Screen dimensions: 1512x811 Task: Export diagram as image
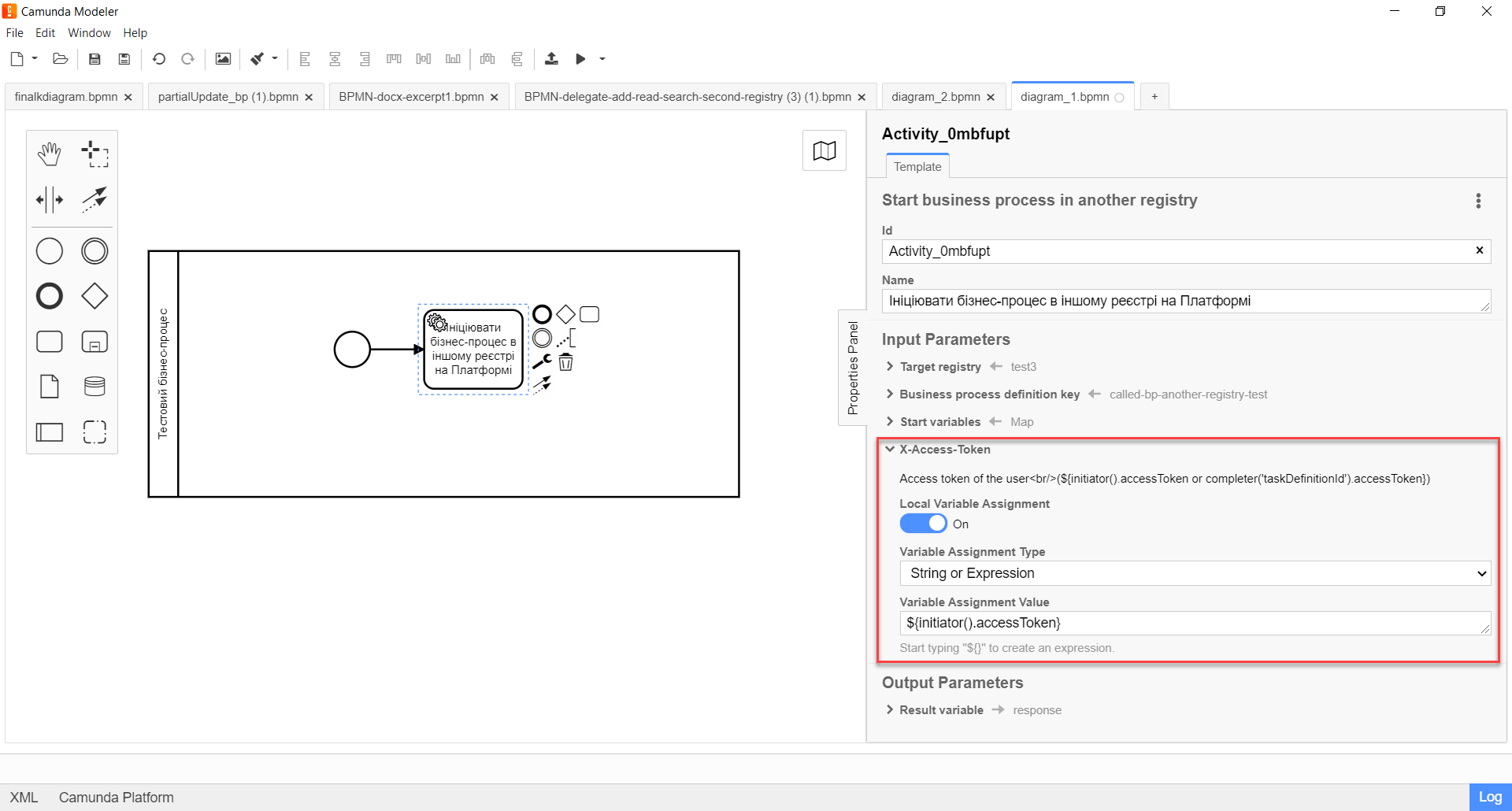coord(224,59)
